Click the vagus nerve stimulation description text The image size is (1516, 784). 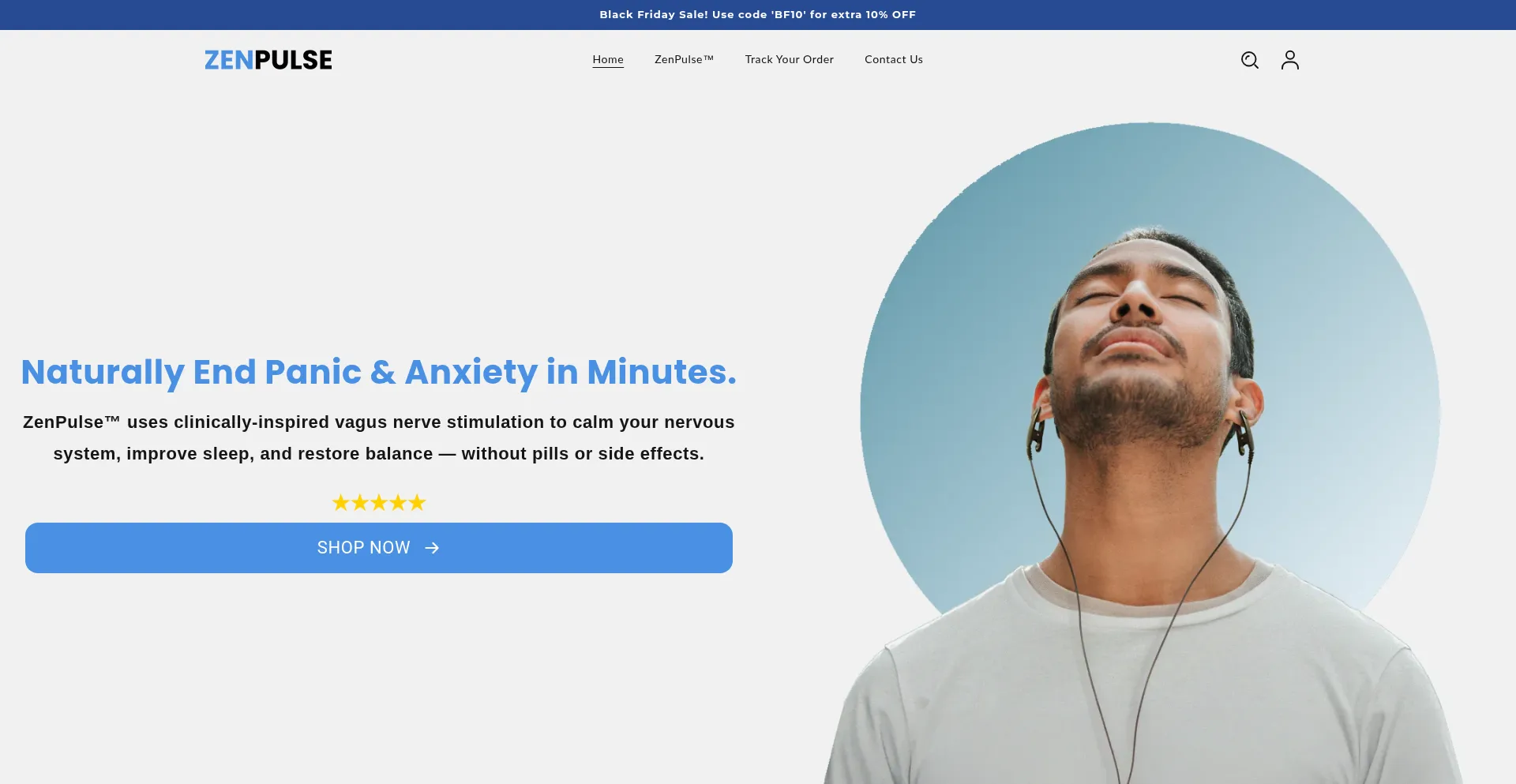pyautogui.click(x=378, y=437)
